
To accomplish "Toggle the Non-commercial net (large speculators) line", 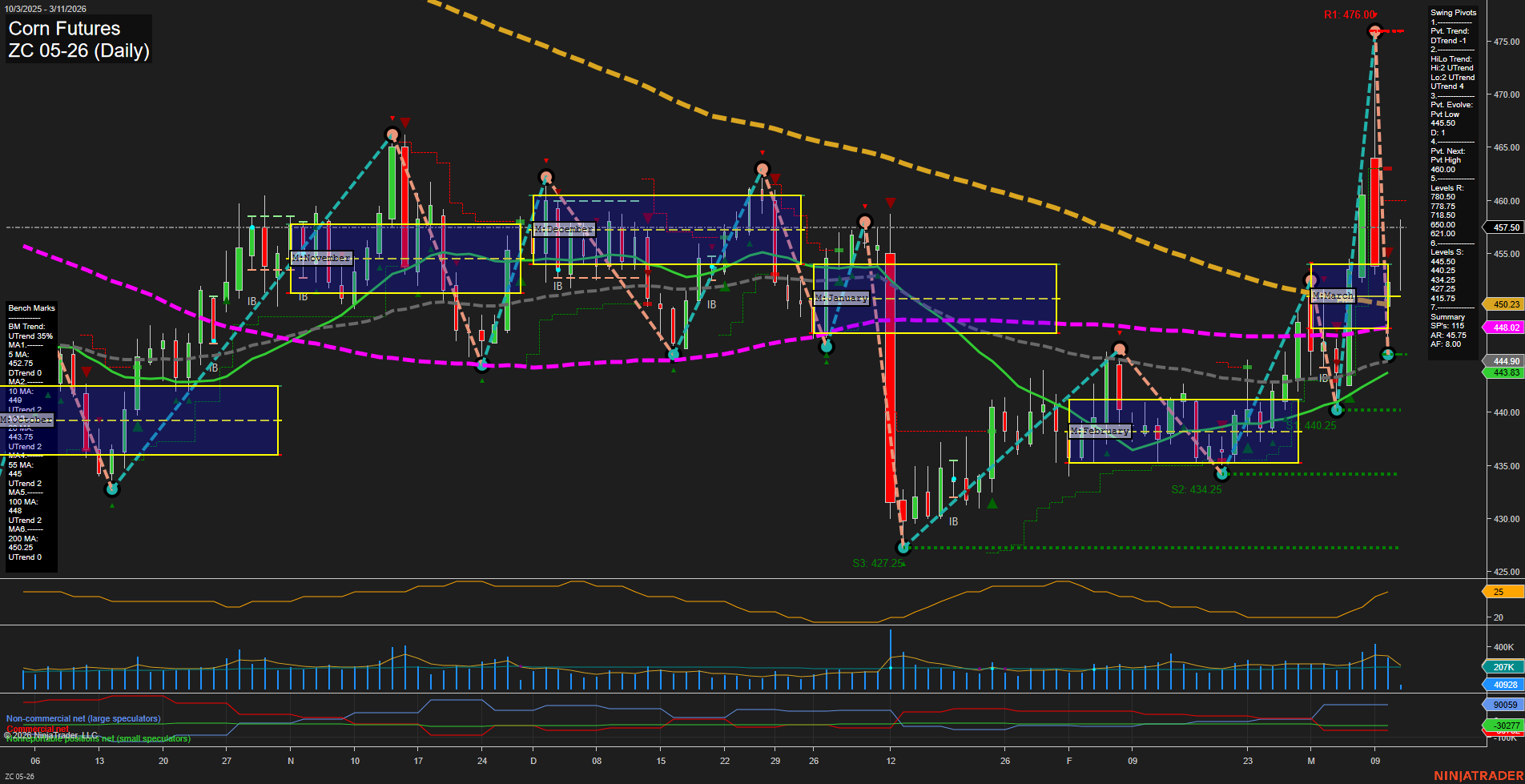I will pos(83,718).
